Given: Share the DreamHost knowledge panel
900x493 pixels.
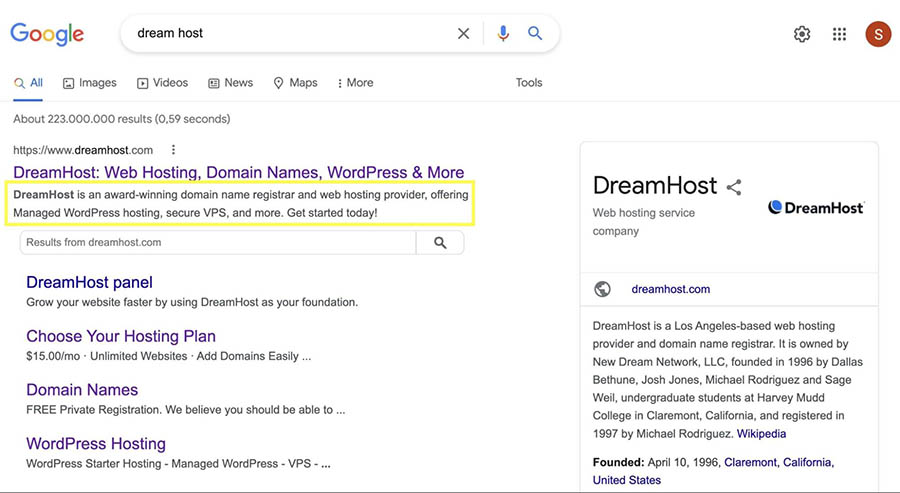Looking at the screenshot, I should point(734,187).
